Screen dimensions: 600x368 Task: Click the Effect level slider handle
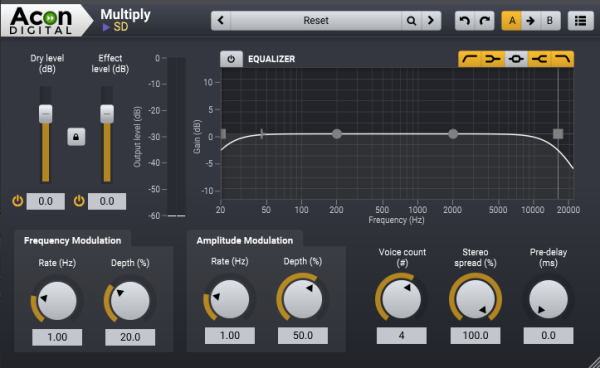click(x=107, y=114)
